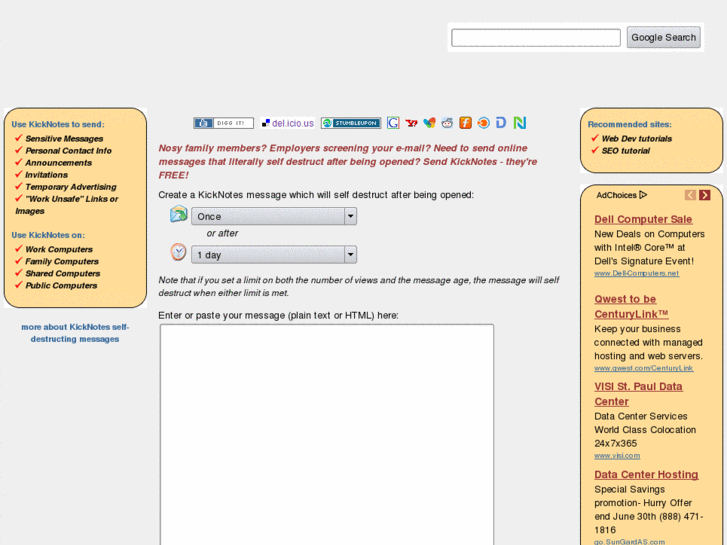Viewport: 727px width, 545px height.
Task: Click the clock icon beside 1 day
Action: (x=179, y=252)
